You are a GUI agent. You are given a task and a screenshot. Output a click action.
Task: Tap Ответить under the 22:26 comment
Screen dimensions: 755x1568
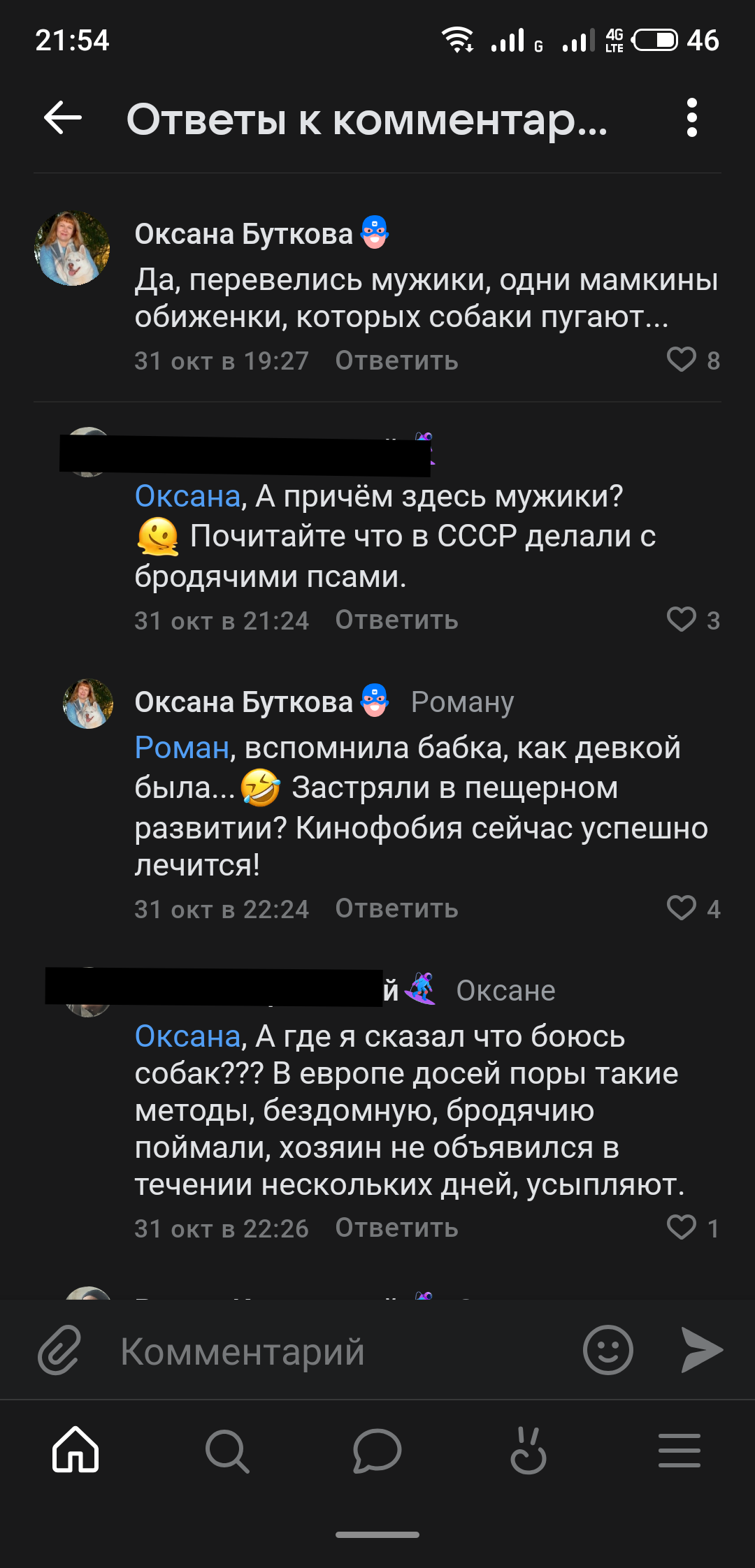[396, 1228]
